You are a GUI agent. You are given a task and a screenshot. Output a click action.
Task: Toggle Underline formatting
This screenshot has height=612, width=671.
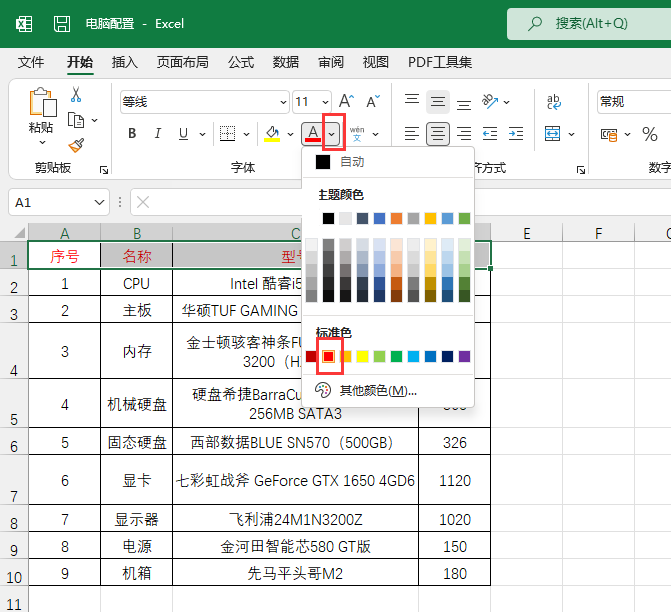(184, 134)
